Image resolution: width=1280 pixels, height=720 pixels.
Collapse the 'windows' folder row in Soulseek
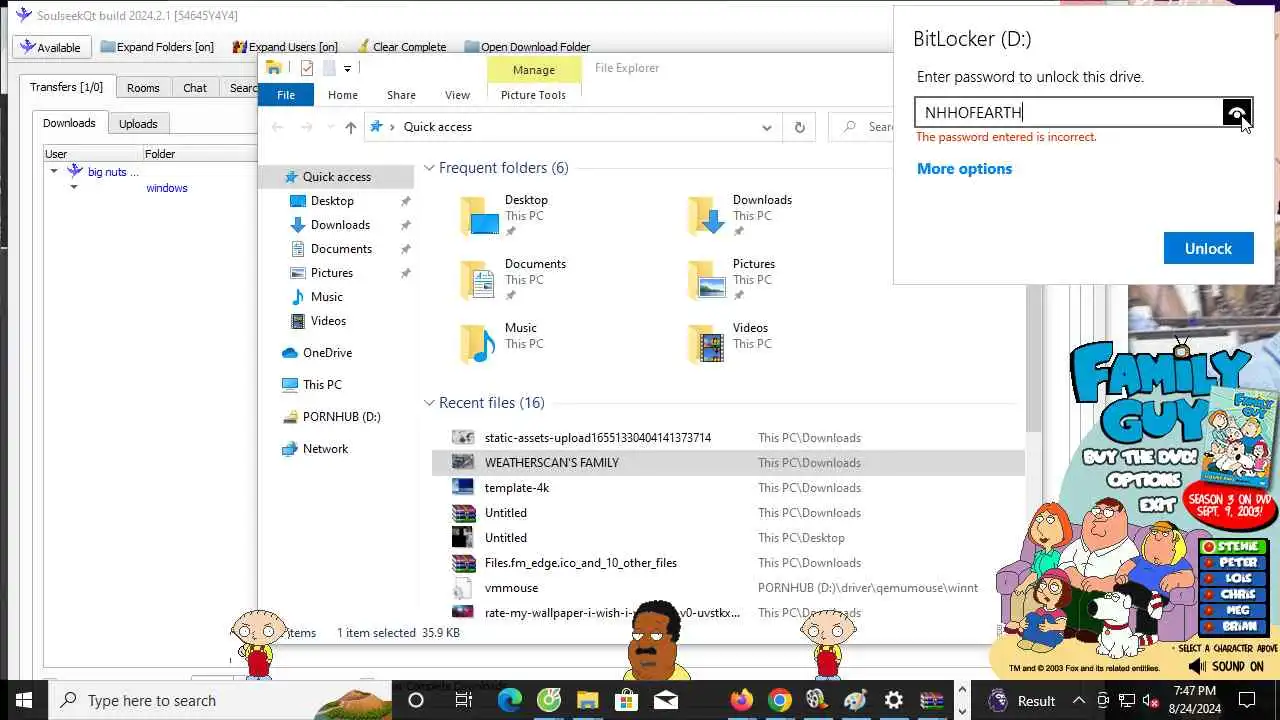tap(73, 188)
